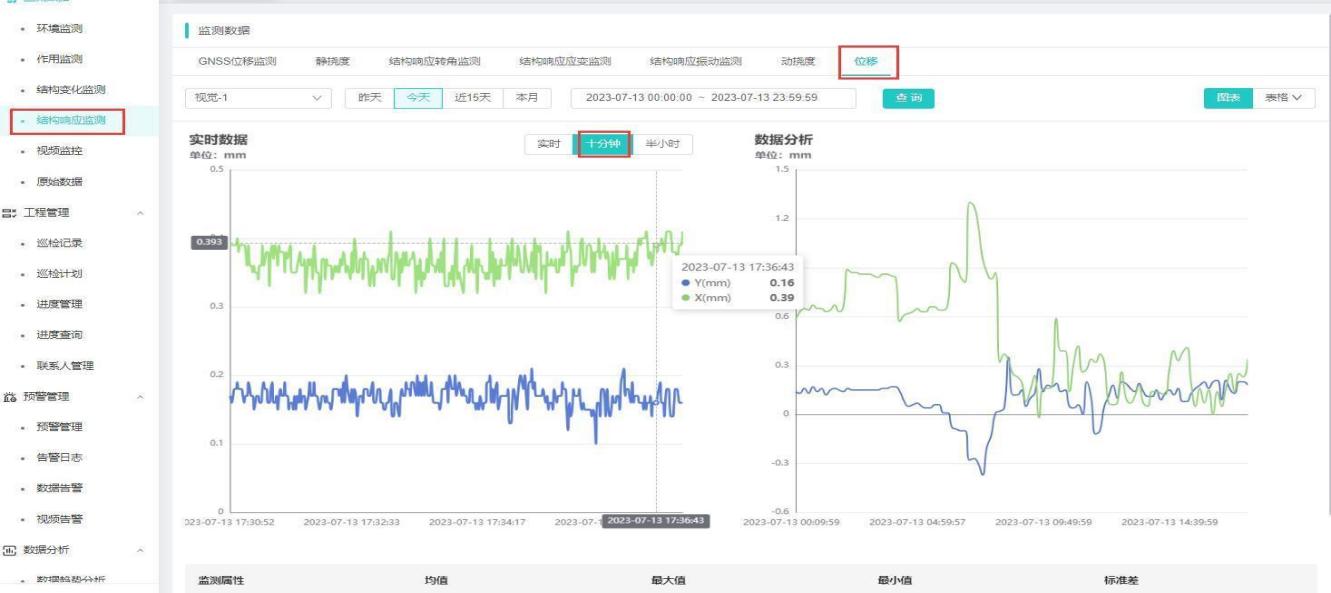
Task: Click the 预警管理 alarm icon in sidebar
Action: click(12, 397)
